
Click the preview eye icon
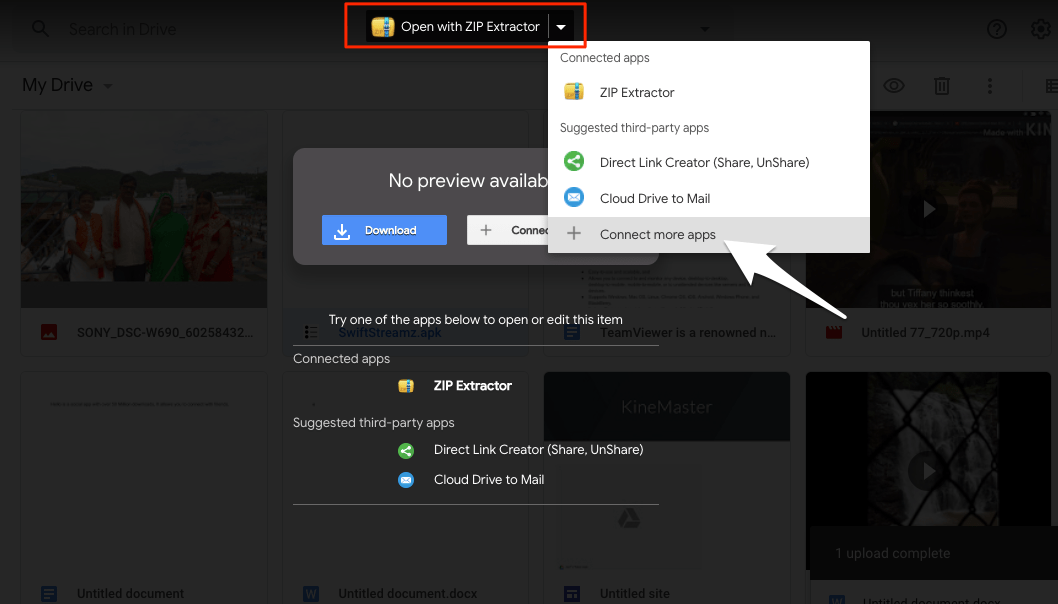point(893,86)
